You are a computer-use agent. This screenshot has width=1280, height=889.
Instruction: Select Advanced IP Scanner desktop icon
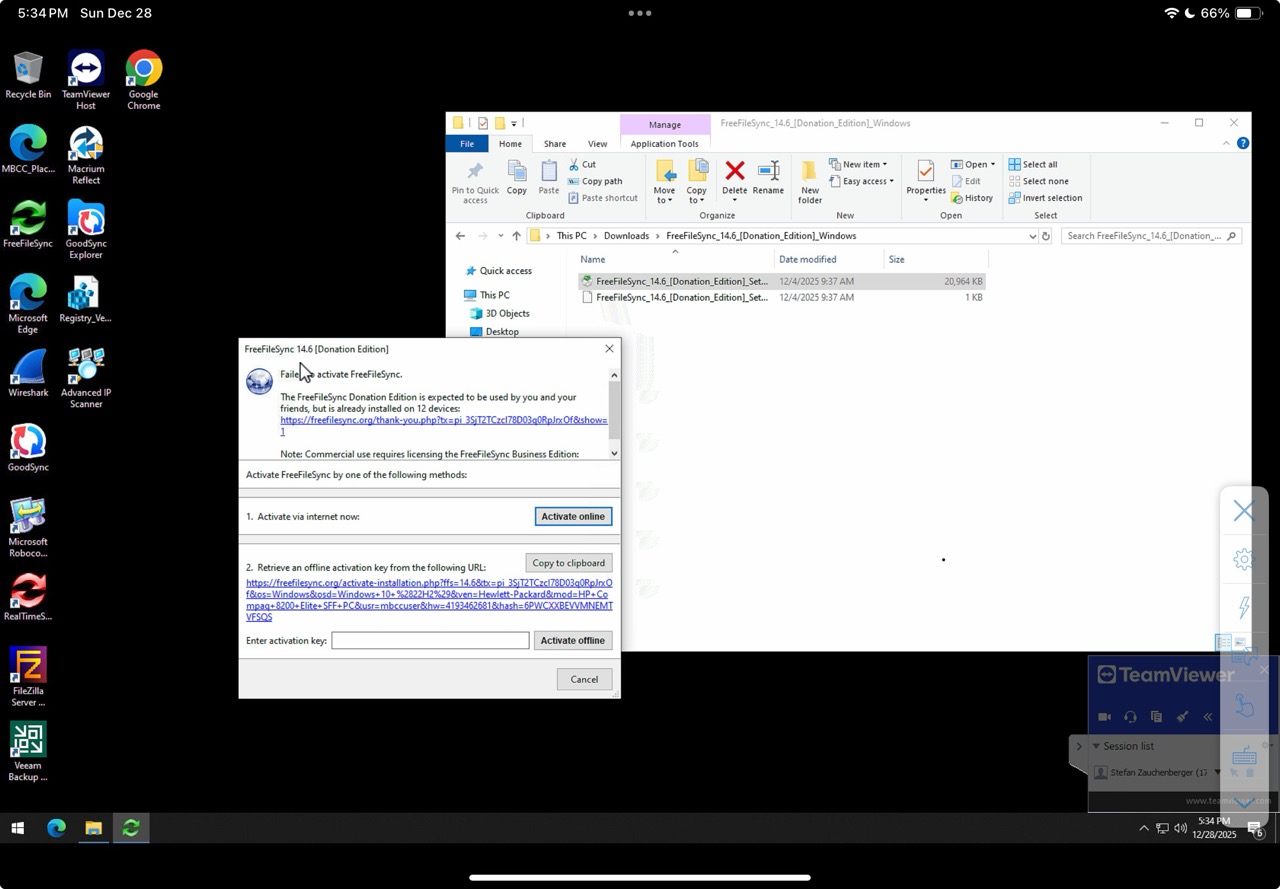click(x=86, y=378)
